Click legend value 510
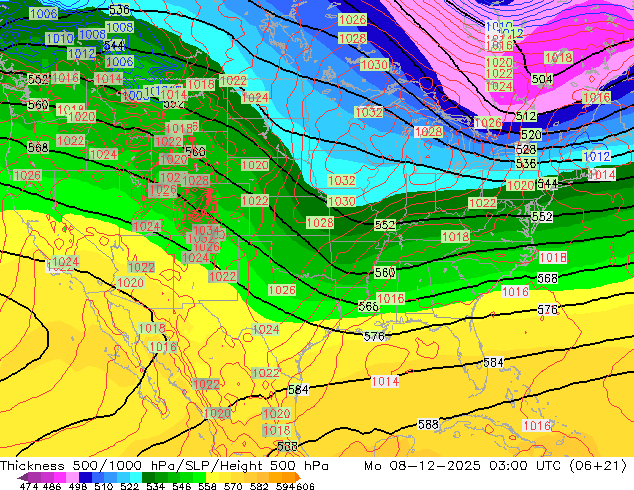The image size is (634, 490). coord(104,486)
